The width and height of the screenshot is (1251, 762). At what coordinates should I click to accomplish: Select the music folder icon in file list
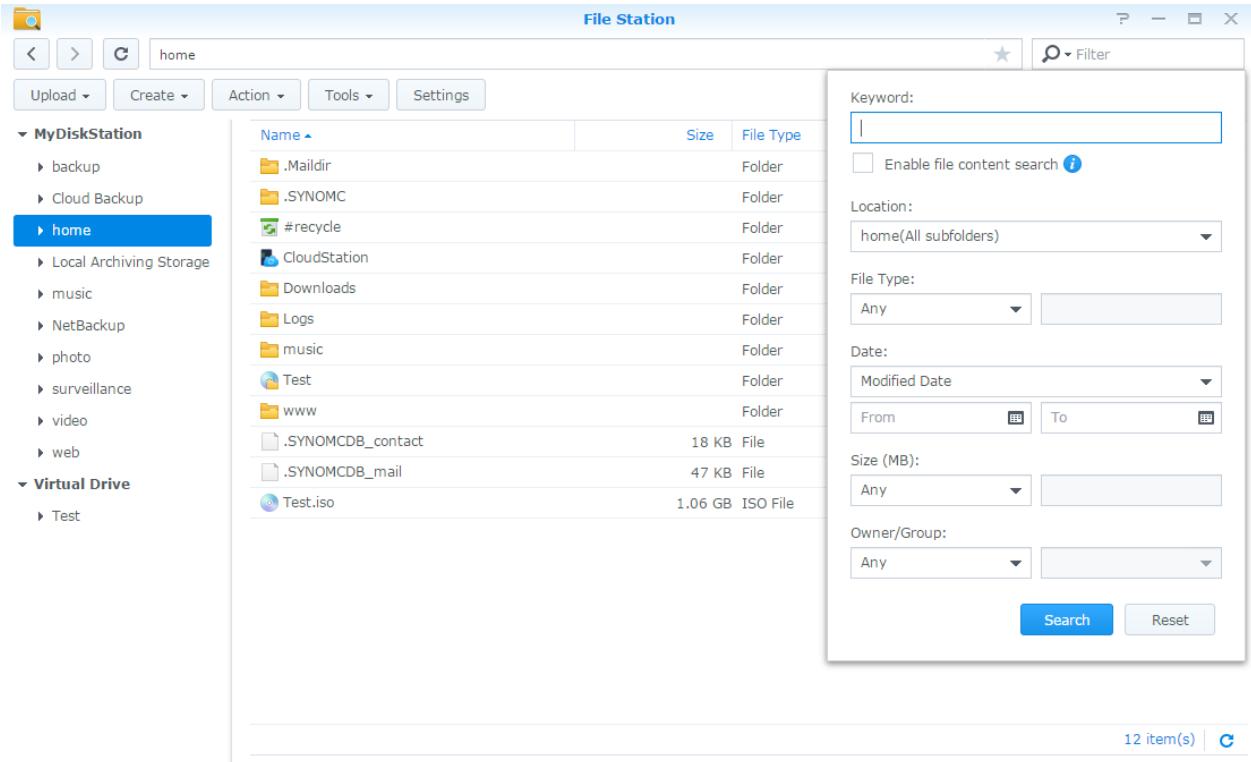(268, 350)
